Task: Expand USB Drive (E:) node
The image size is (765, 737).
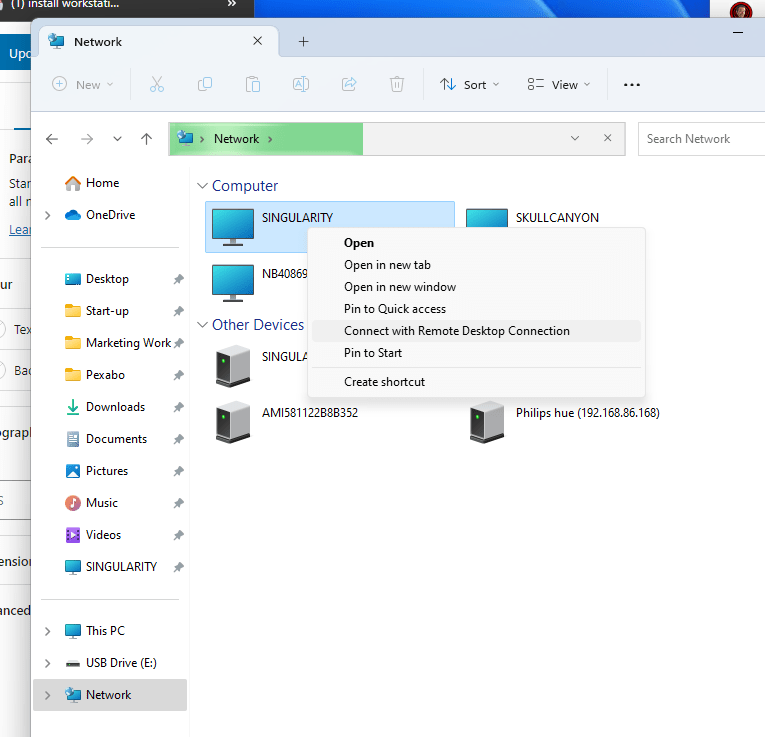Action: coord(47,663)
